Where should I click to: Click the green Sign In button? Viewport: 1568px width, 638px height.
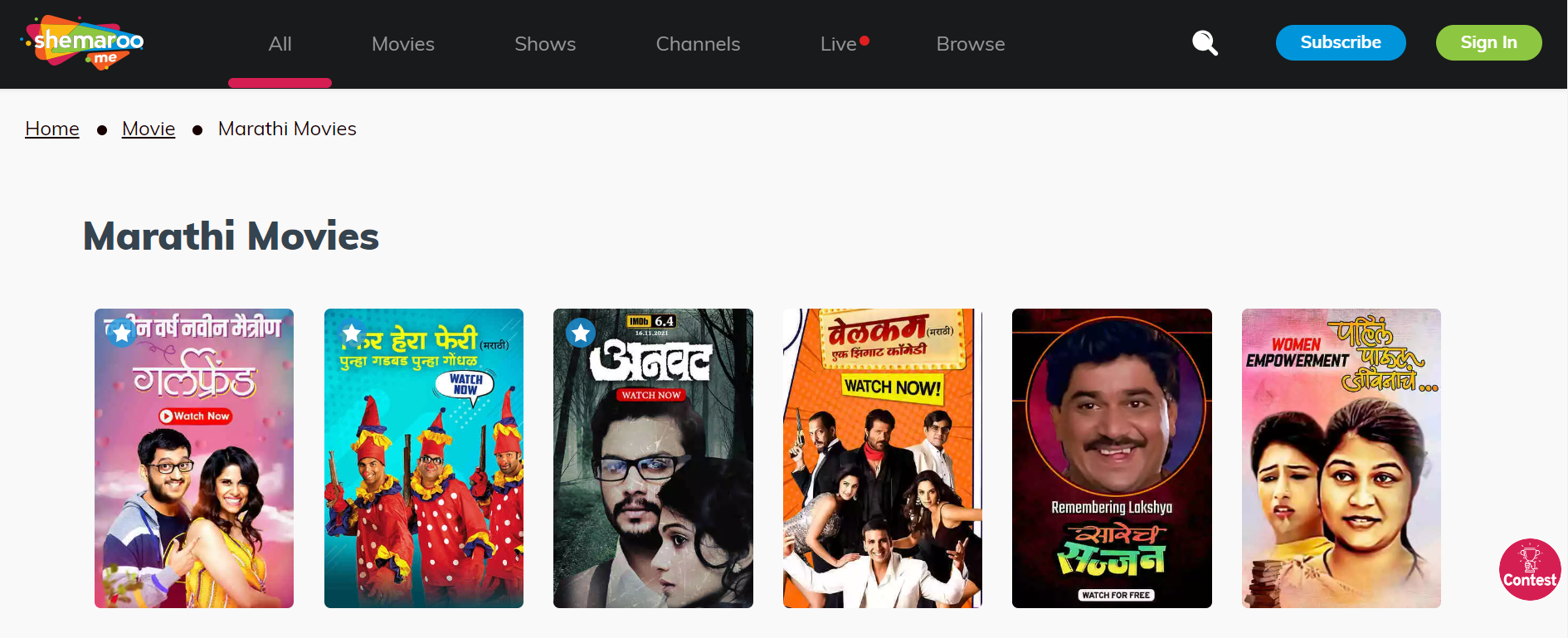pos(1489,42)
